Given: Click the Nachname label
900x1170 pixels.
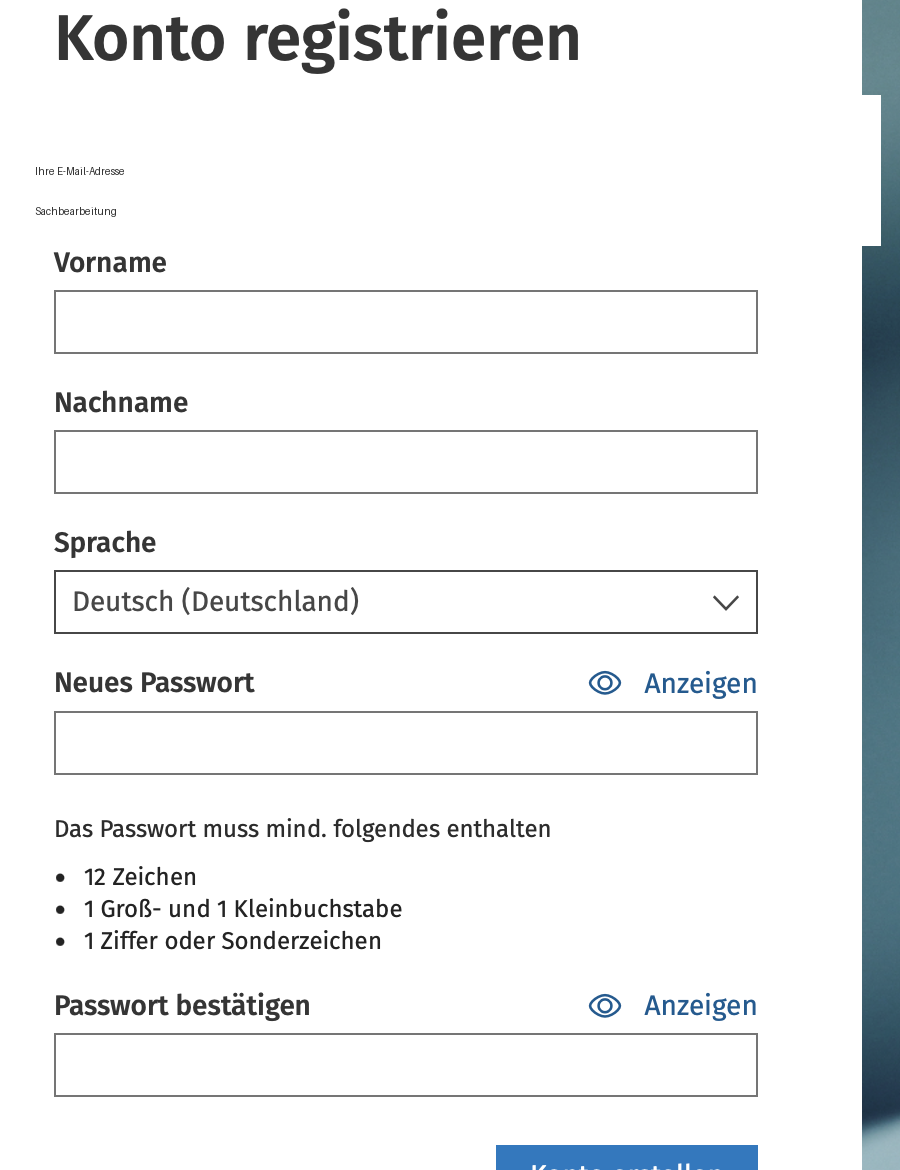Looking at the screenshot, I should point(121,403).
